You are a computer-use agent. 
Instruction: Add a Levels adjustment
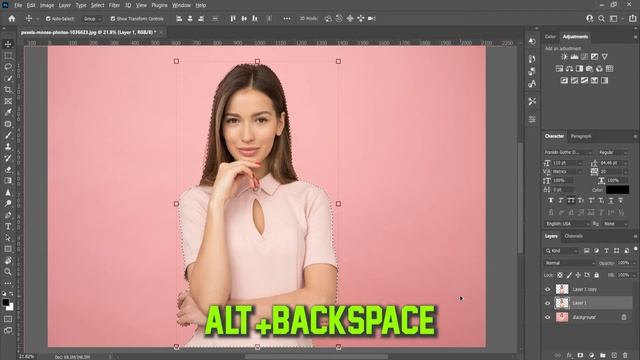[574, 57]
